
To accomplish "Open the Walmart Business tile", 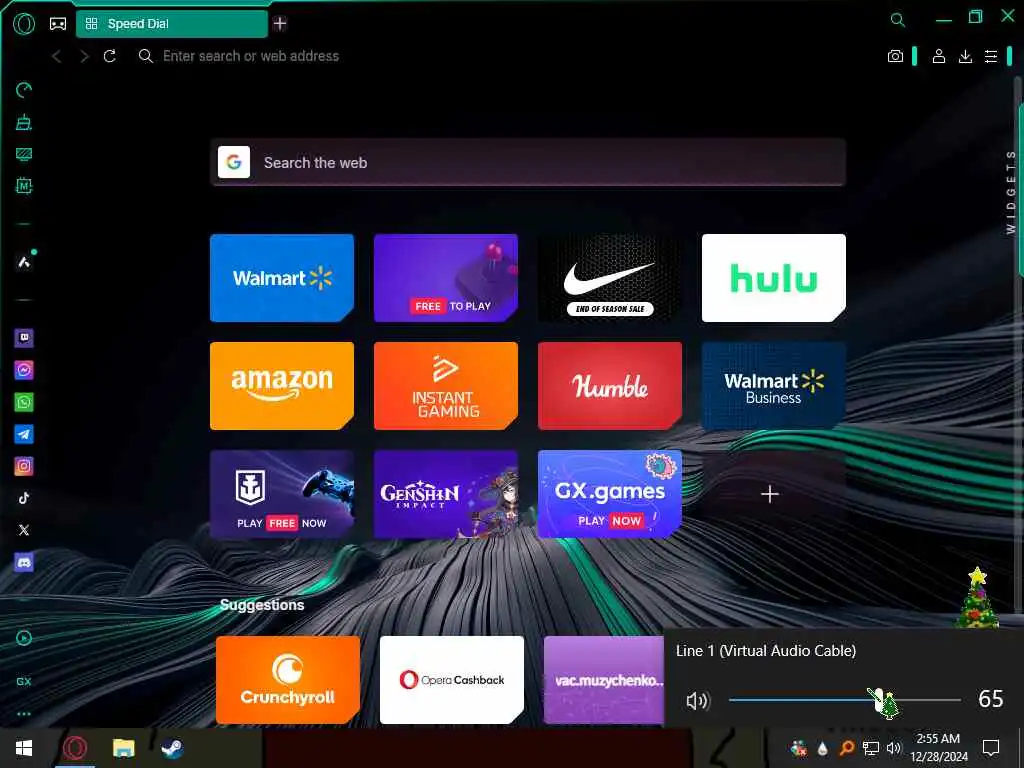I will 774,386.
